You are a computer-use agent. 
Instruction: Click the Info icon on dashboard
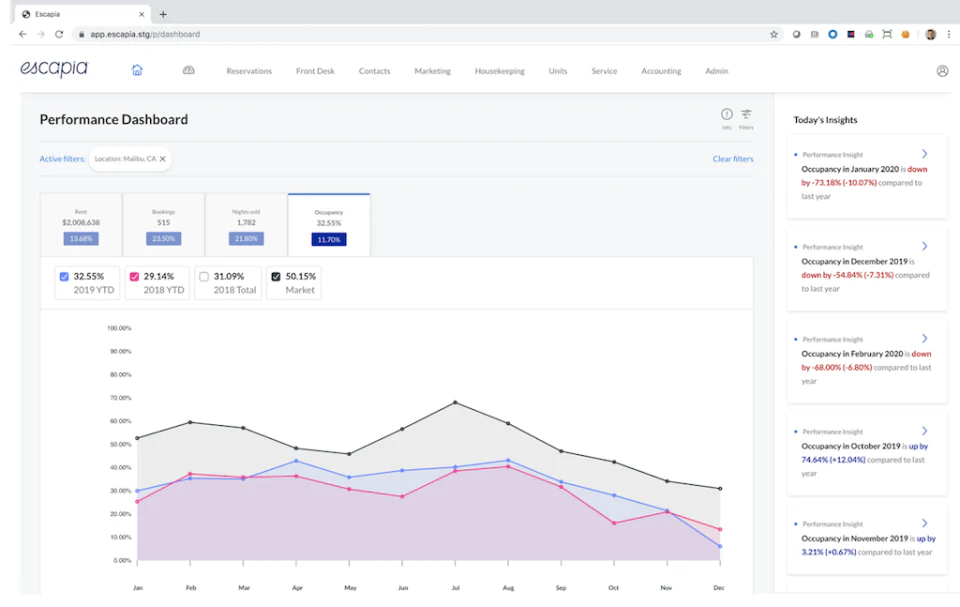point(727,115)
